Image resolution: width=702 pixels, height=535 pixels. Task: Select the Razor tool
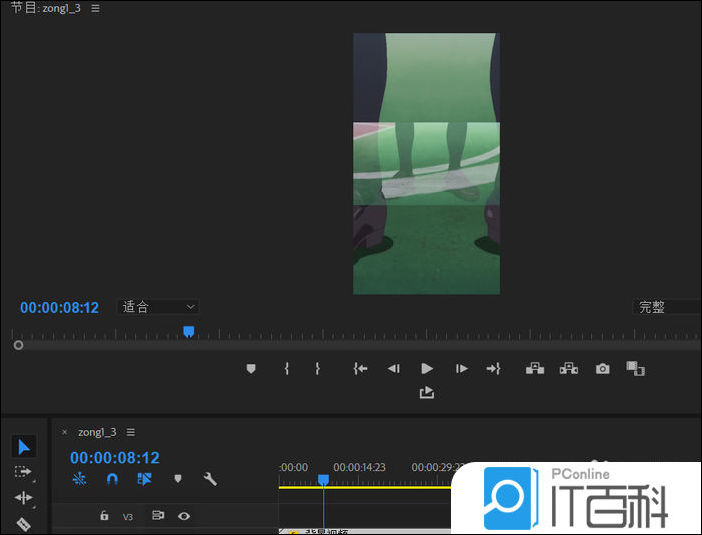pos(24,523)
